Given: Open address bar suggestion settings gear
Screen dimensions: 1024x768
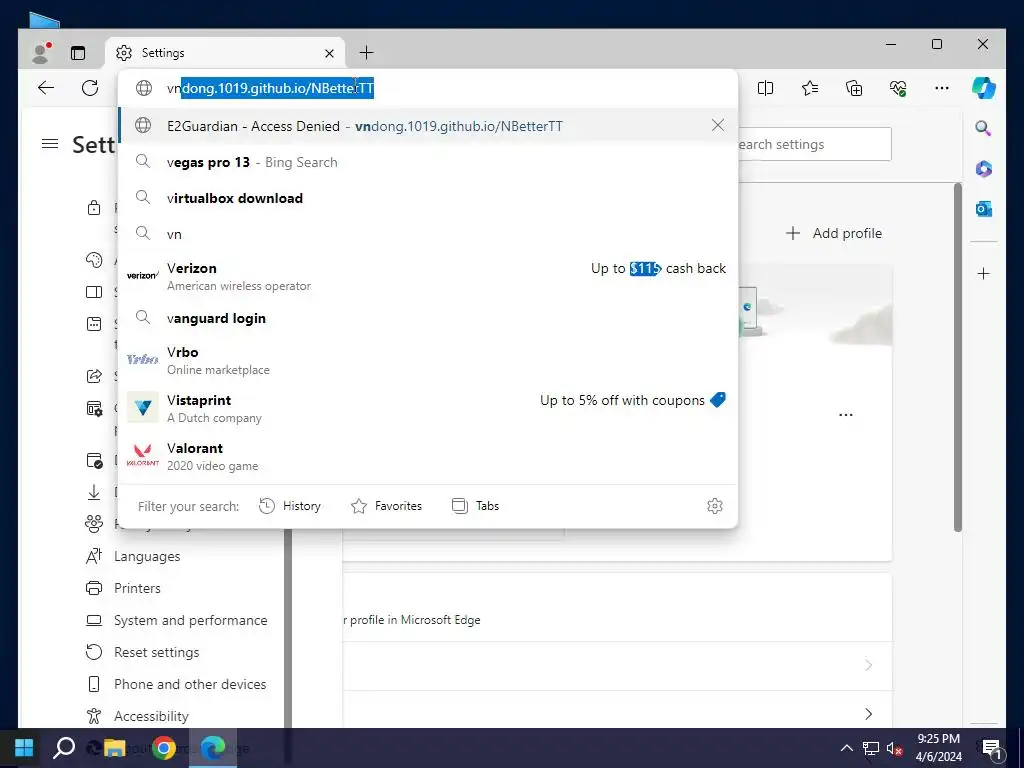Looking at the screenshot, I should point(714,506).
